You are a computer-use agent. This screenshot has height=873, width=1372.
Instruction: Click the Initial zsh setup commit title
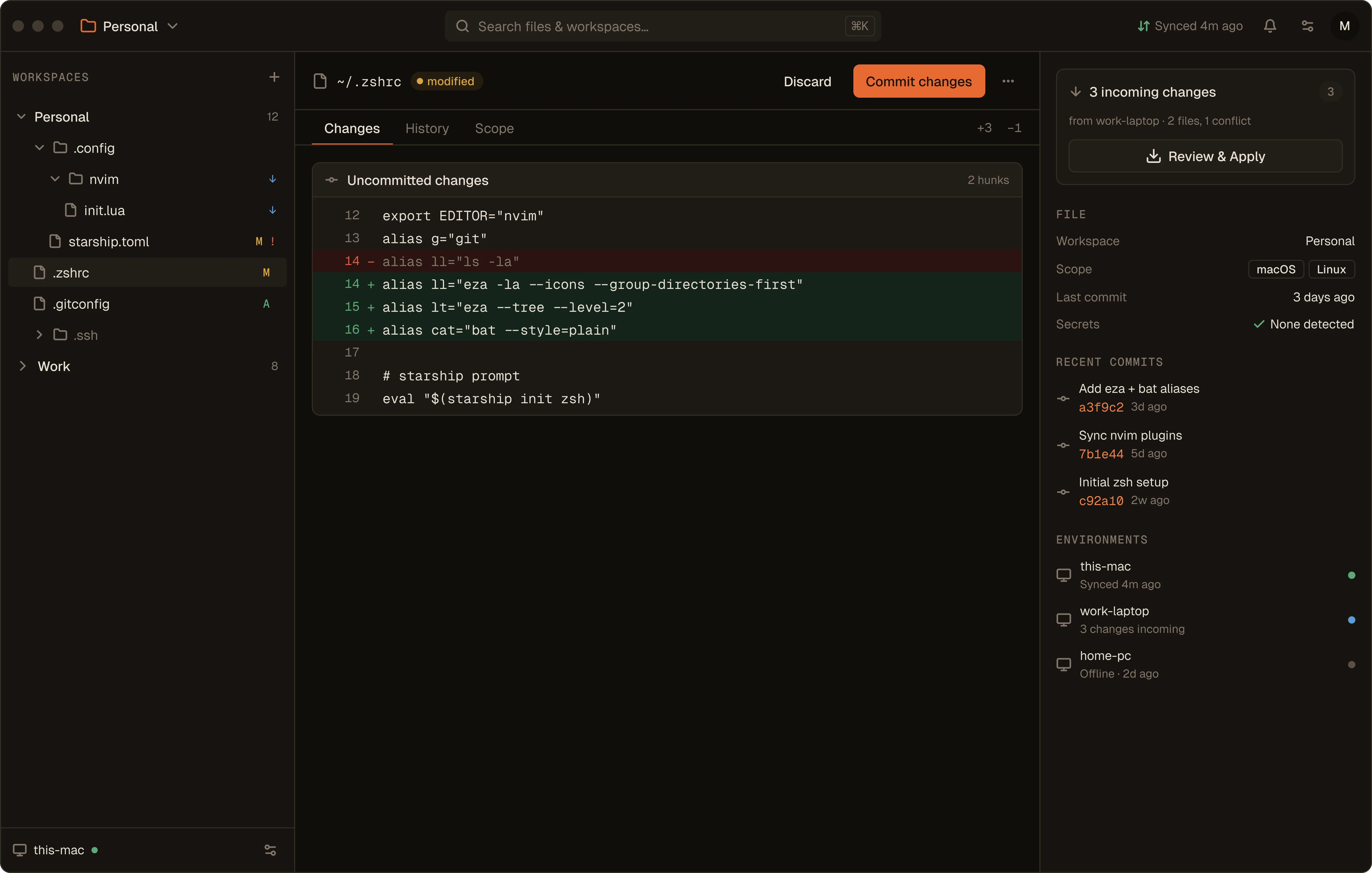(1123, 482)
